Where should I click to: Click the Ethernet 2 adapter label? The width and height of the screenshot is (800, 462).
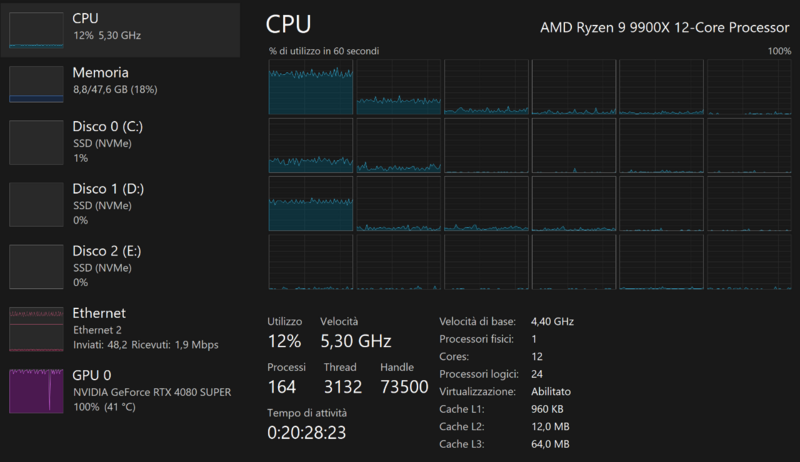click(x=97, y=330)
